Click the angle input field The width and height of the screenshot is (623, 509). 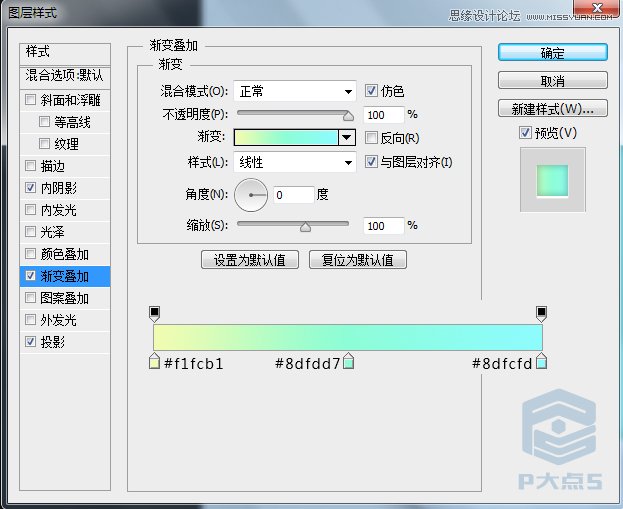pyautogui.click(x=294, y=195)
